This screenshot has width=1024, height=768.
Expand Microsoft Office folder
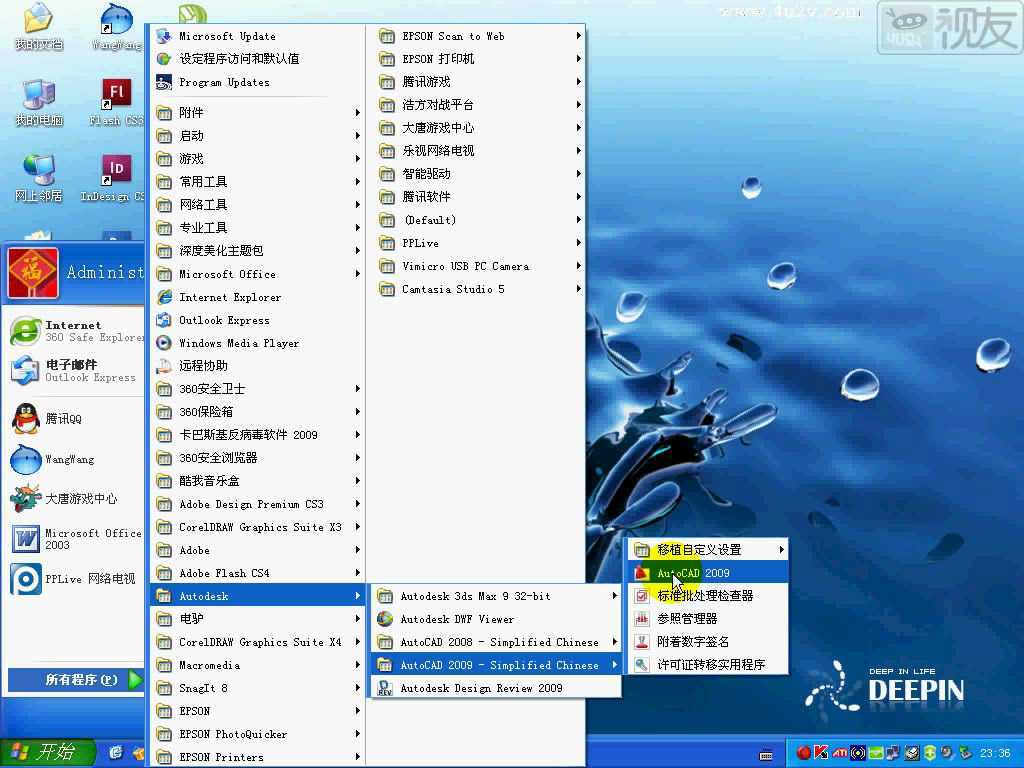(257, 274)
